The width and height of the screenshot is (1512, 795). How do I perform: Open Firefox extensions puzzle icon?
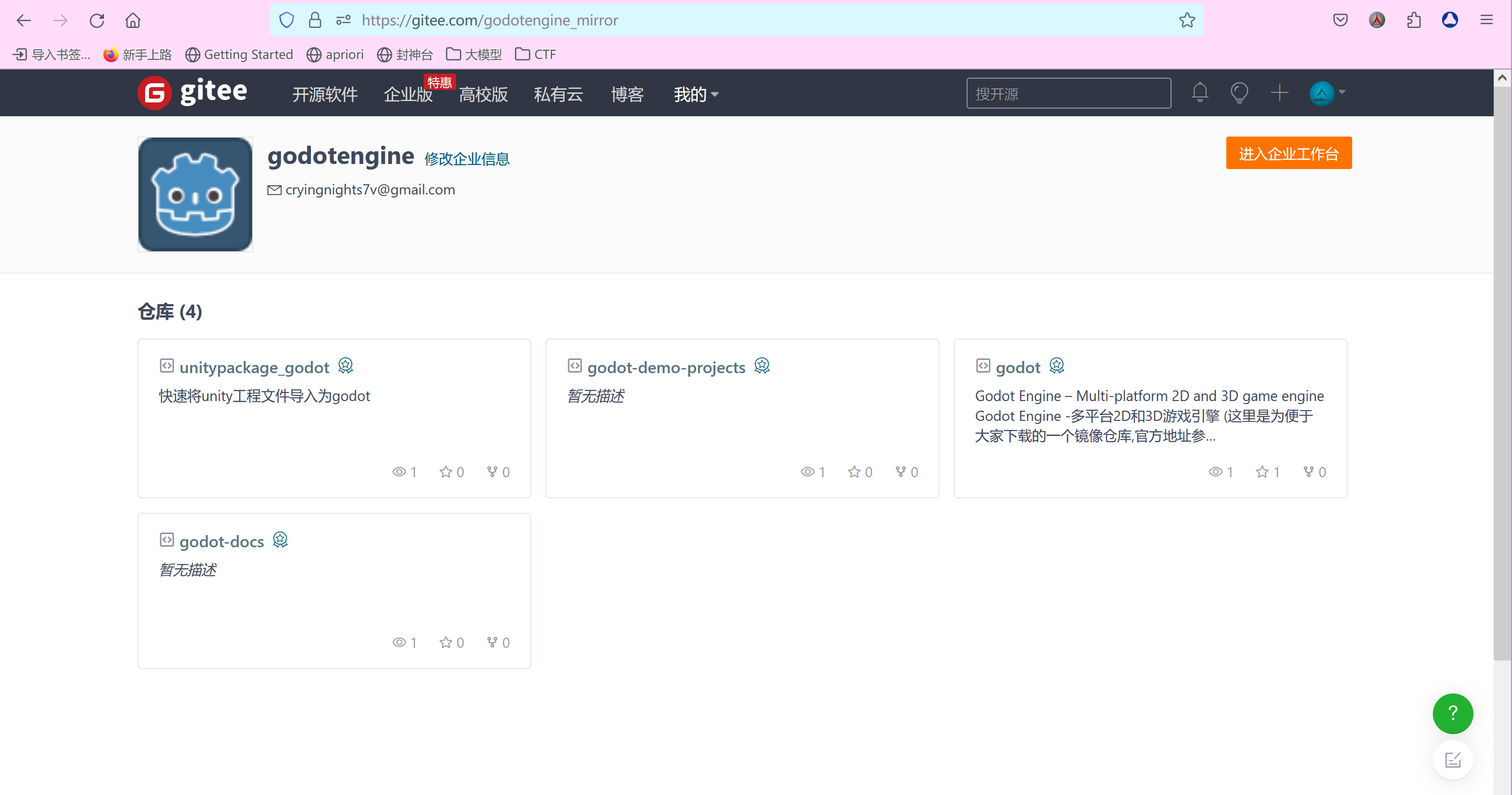click(1414, 20)
